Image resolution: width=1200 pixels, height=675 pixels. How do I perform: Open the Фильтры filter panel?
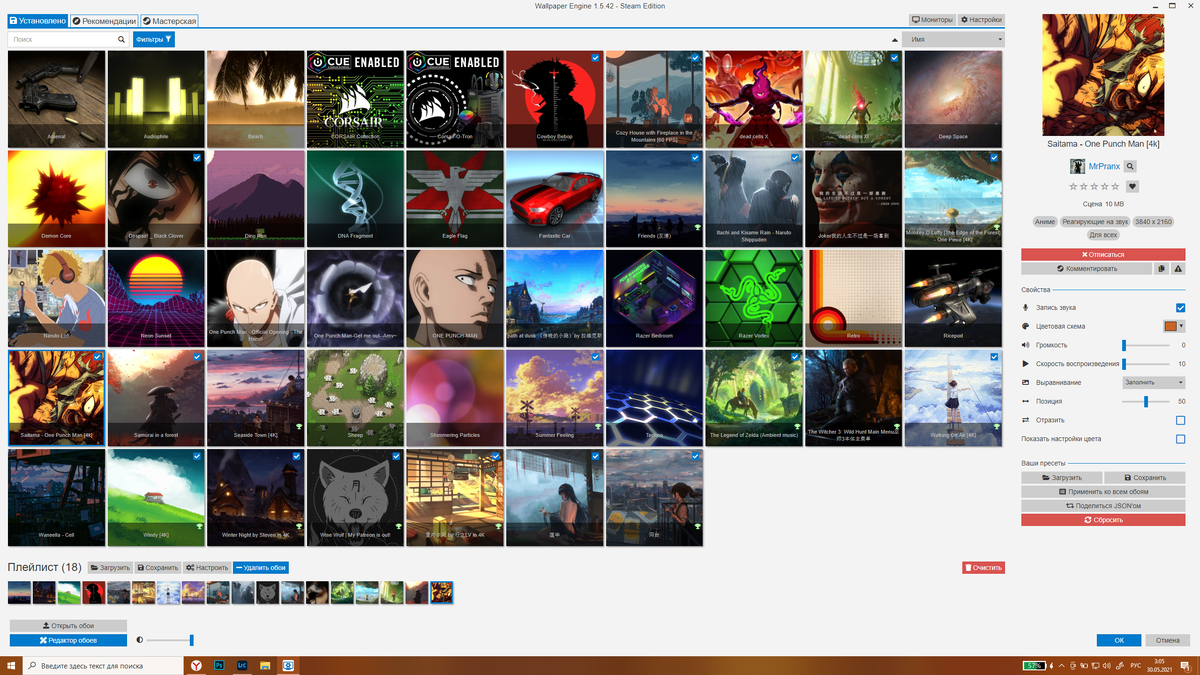tap(154, 39)
